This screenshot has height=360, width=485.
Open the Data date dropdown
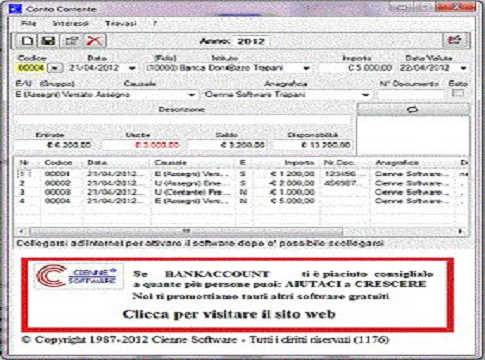(x=132, y=68)
